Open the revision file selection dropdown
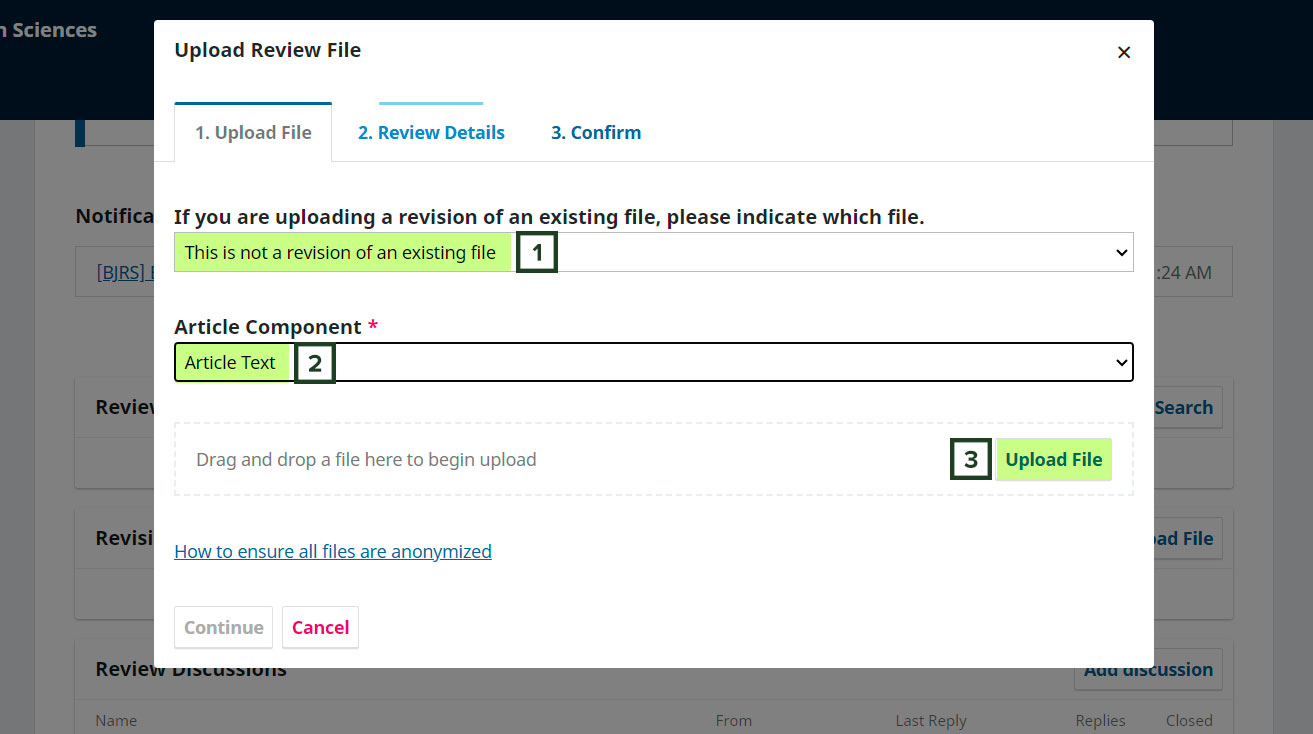Image resolution: width=1313 pixels, height=734 pixels. (x=654, y=252)
